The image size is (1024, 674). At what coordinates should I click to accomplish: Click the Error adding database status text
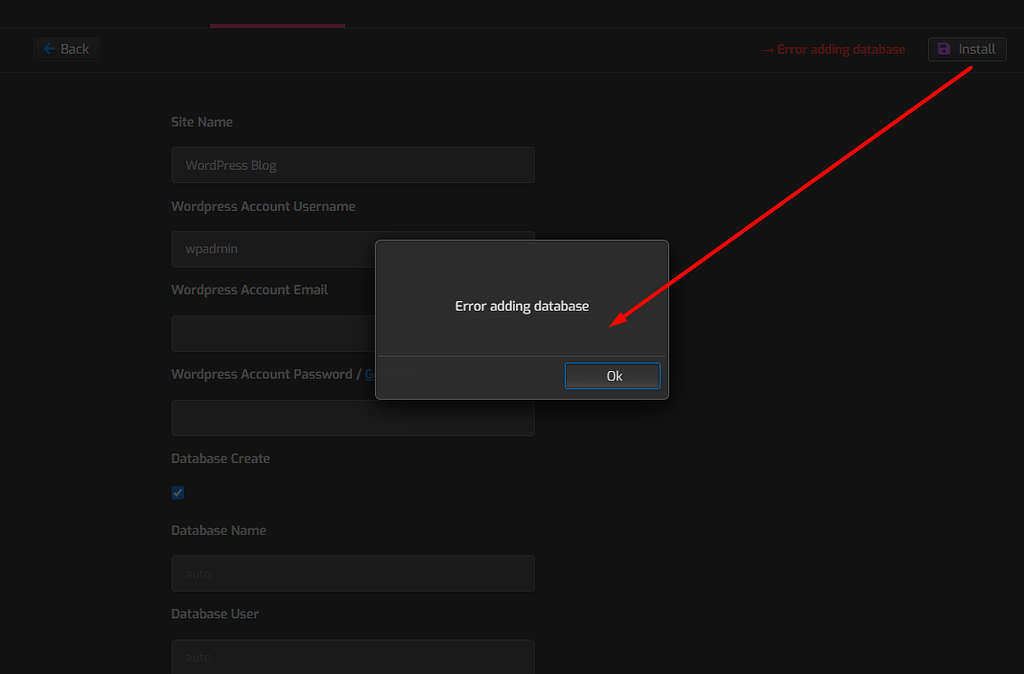tap(840, 49)
